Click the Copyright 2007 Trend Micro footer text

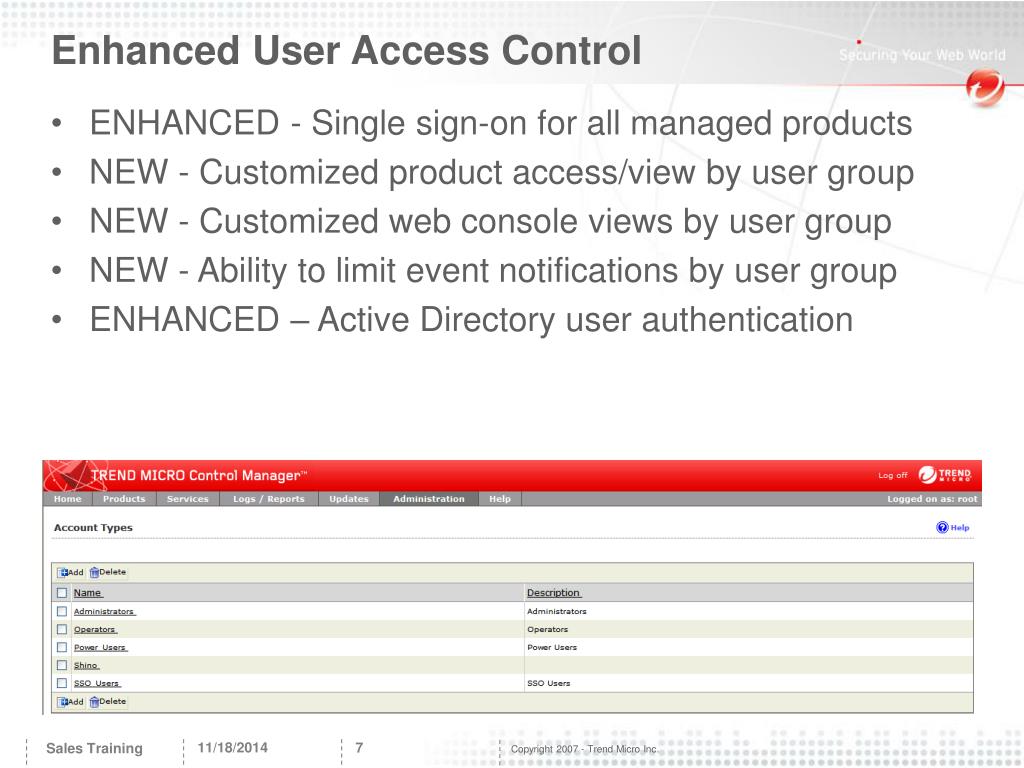click(583, 749)
